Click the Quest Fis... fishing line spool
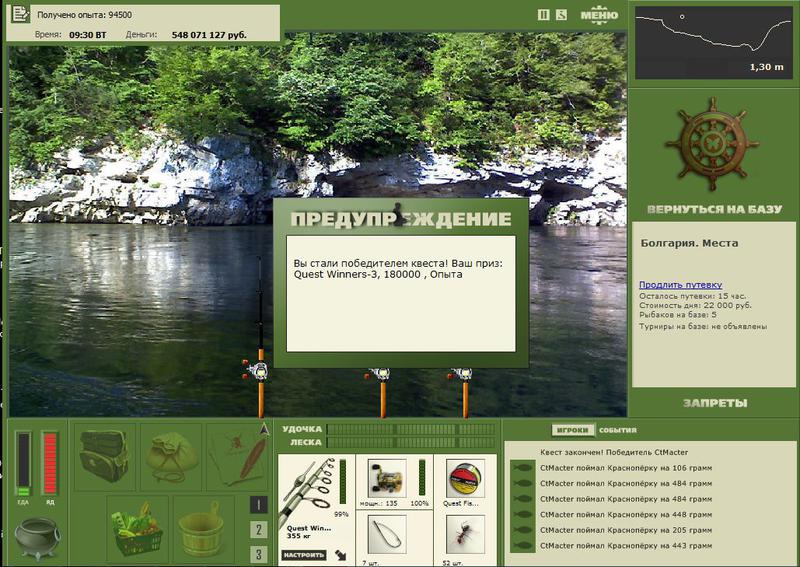Screen dimensions: 800x567 pyautogui.click(x=465, y=478)
